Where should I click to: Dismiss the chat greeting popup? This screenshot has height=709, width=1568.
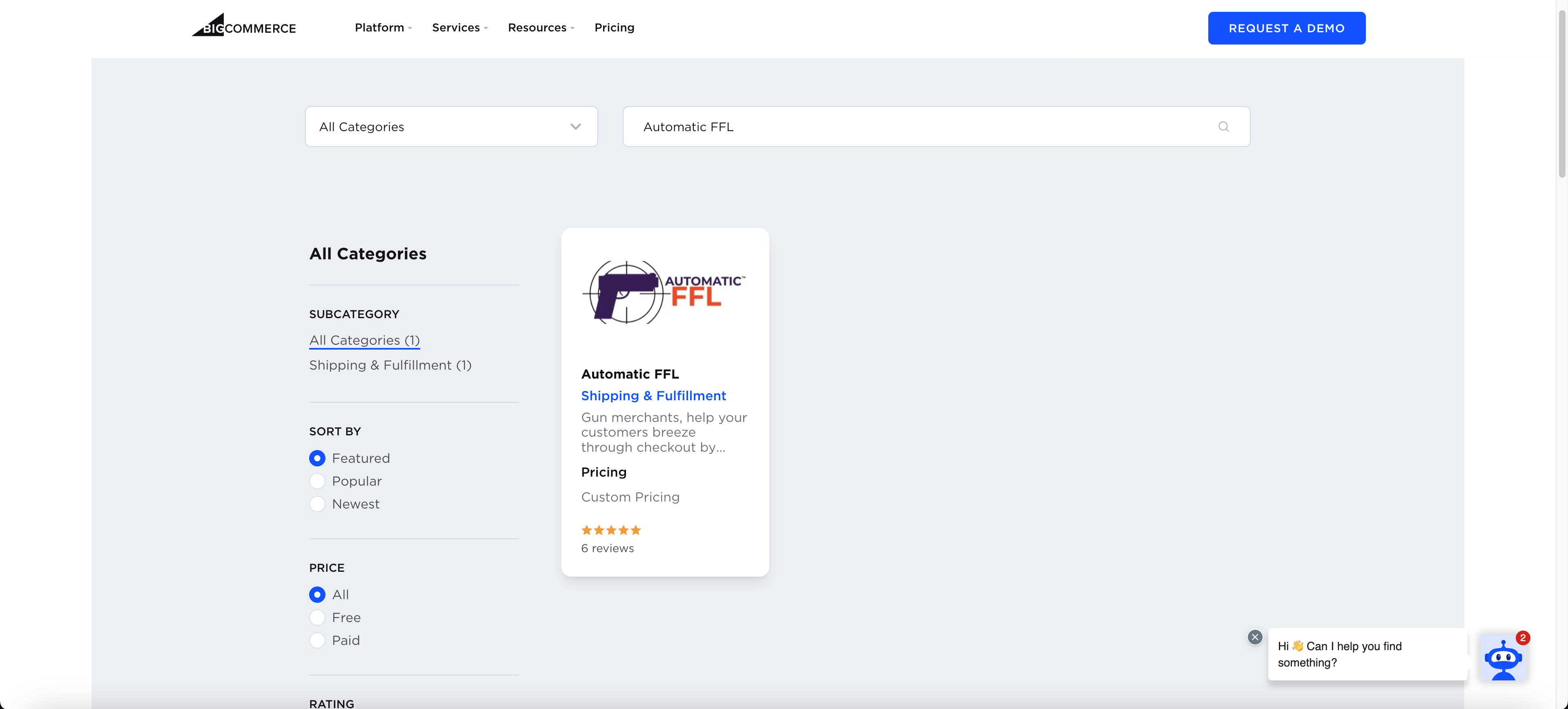tap(1254, 637)
